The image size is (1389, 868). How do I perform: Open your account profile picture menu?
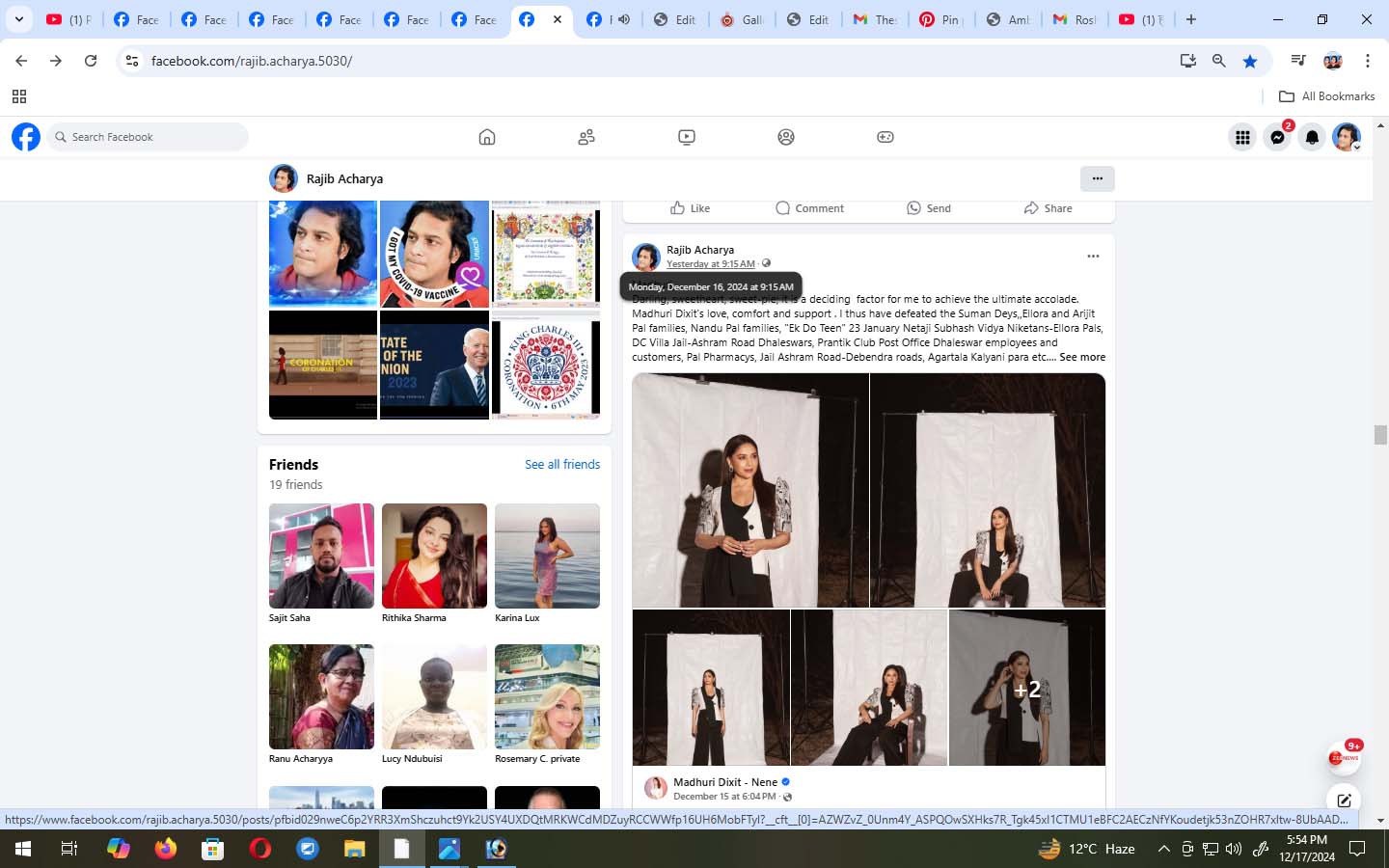pyautogui.click(x=1347, y=138)
